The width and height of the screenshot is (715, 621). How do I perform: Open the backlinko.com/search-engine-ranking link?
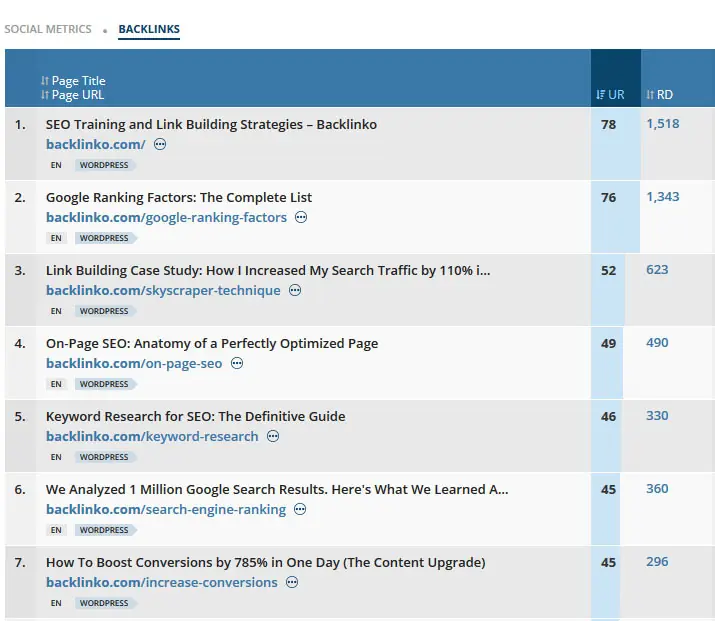[166, 509]
